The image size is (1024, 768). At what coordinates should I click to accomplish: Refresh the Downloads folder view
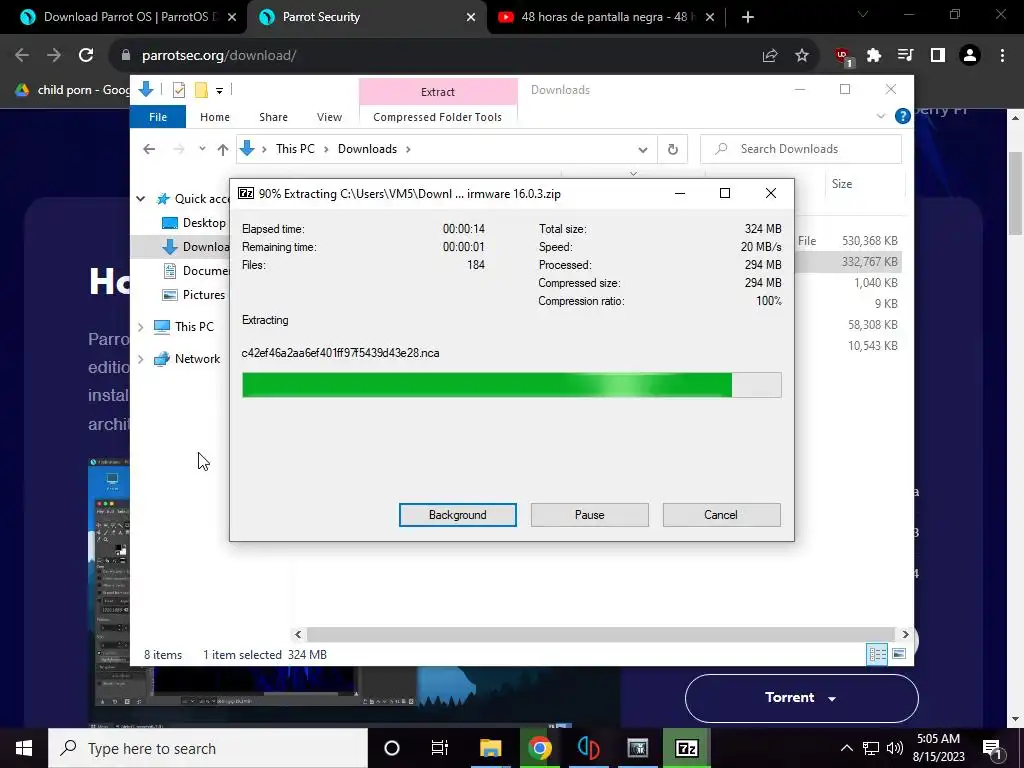click(x=673, y=150)
